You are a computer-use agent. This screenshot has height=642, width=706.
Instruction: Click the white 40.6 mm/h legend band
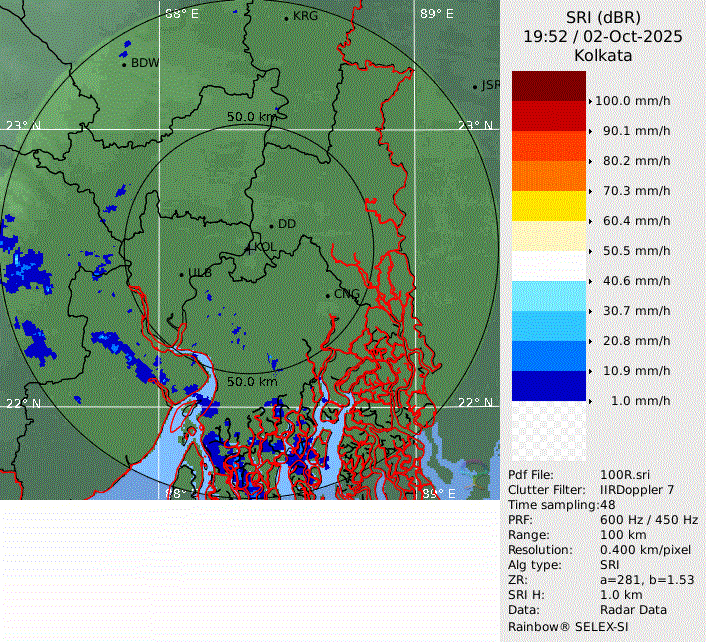point(548,266)
